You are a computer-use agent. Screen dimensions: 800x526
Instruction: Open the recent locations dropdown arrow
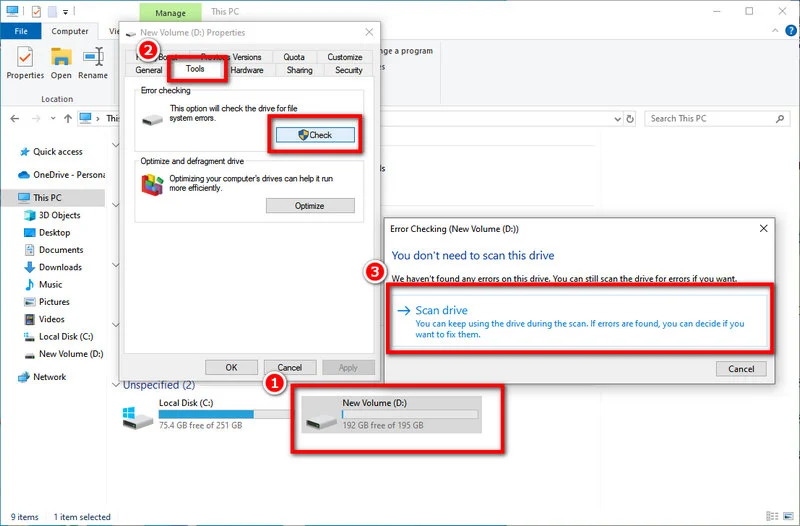(53, 118)
